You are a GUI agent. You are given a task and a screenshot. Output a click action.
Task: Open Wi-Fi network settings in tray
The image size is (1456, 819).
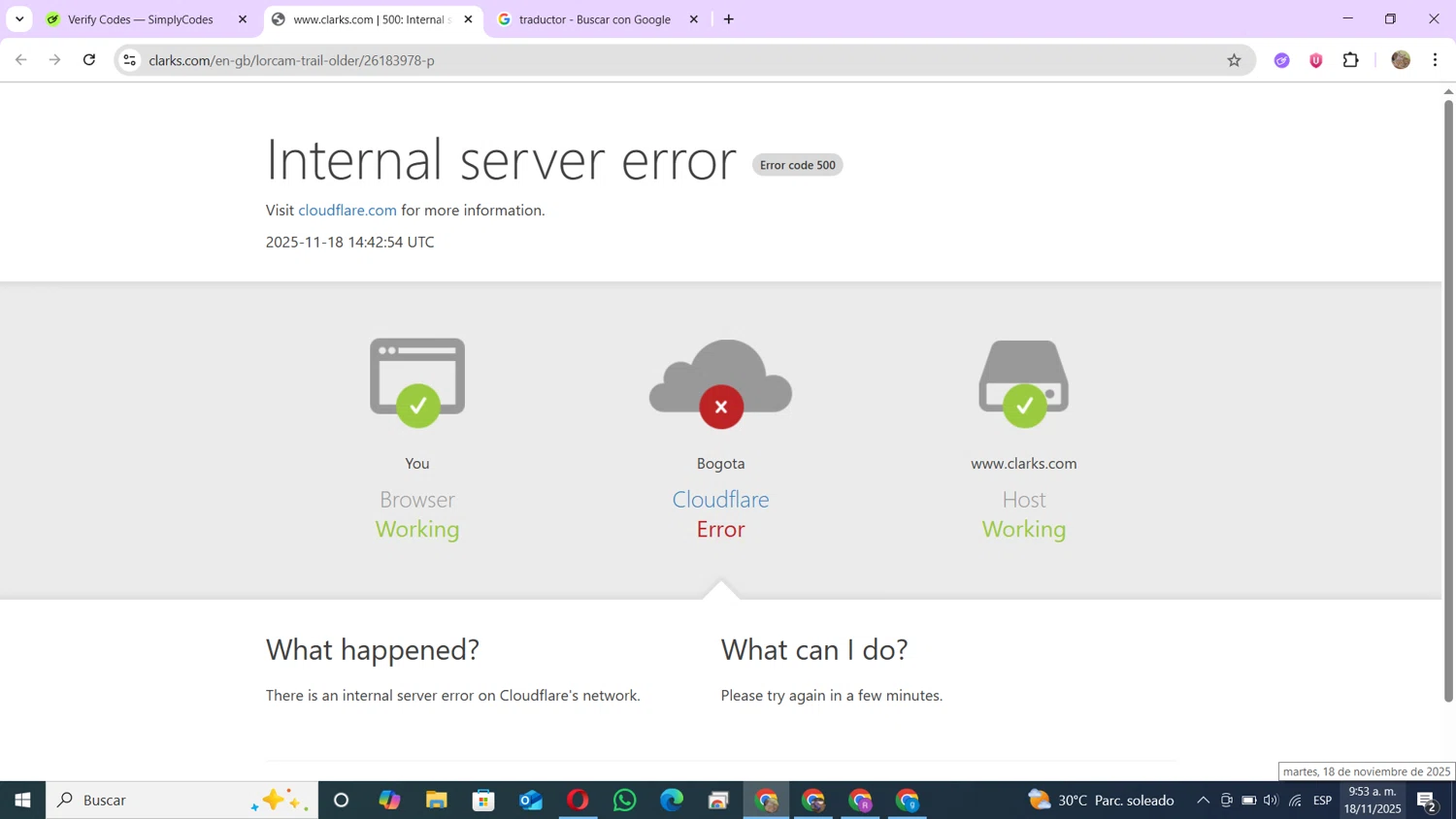[1295, 801]
